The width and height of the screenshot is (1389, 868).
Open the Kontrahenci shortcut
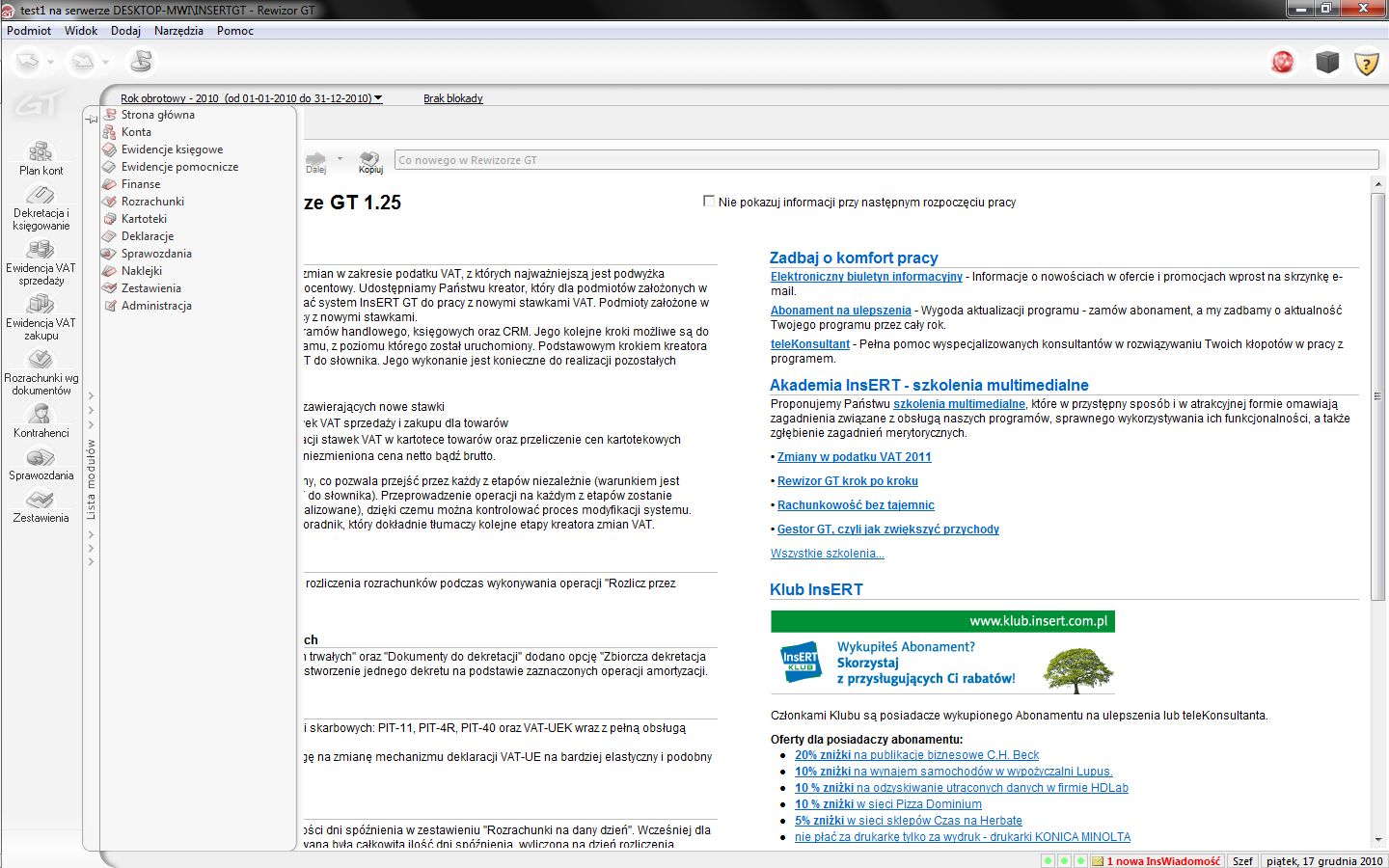(x=41, y=421)
